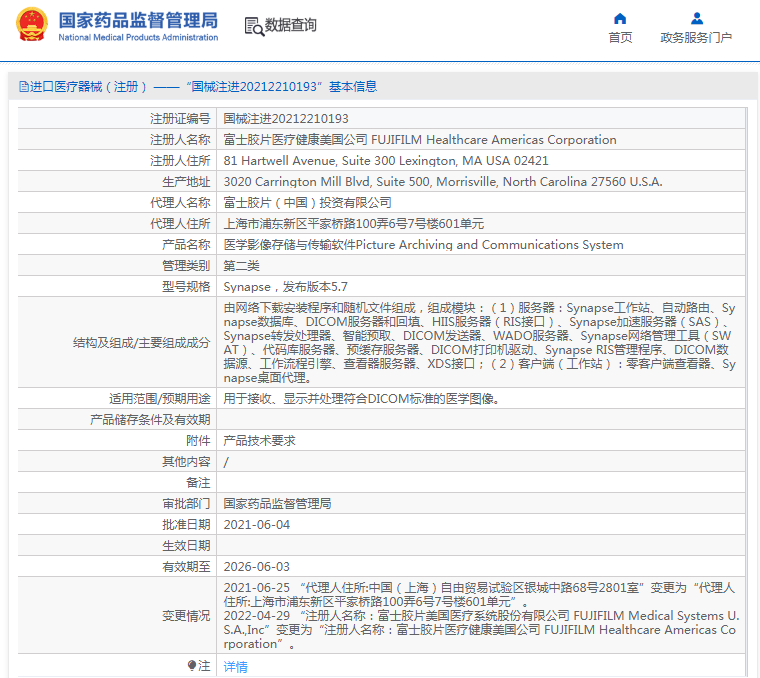Click the 型号规格 row label
The image size is (760, 678).
coord(186,287)
